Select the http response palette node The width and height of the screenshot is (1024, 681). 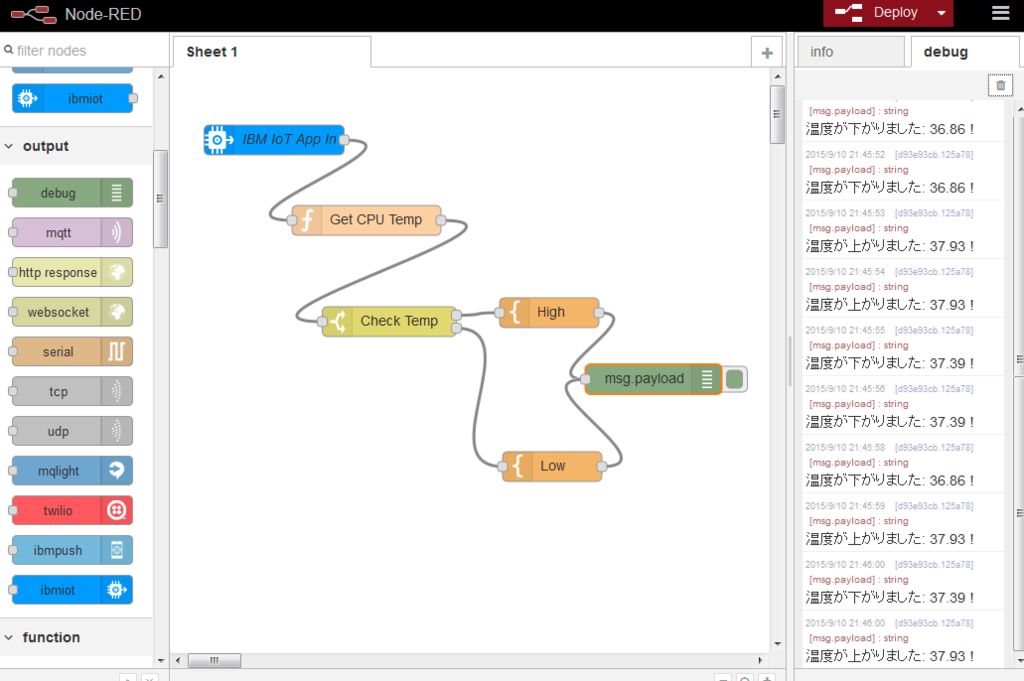click(x=72, y=272)
